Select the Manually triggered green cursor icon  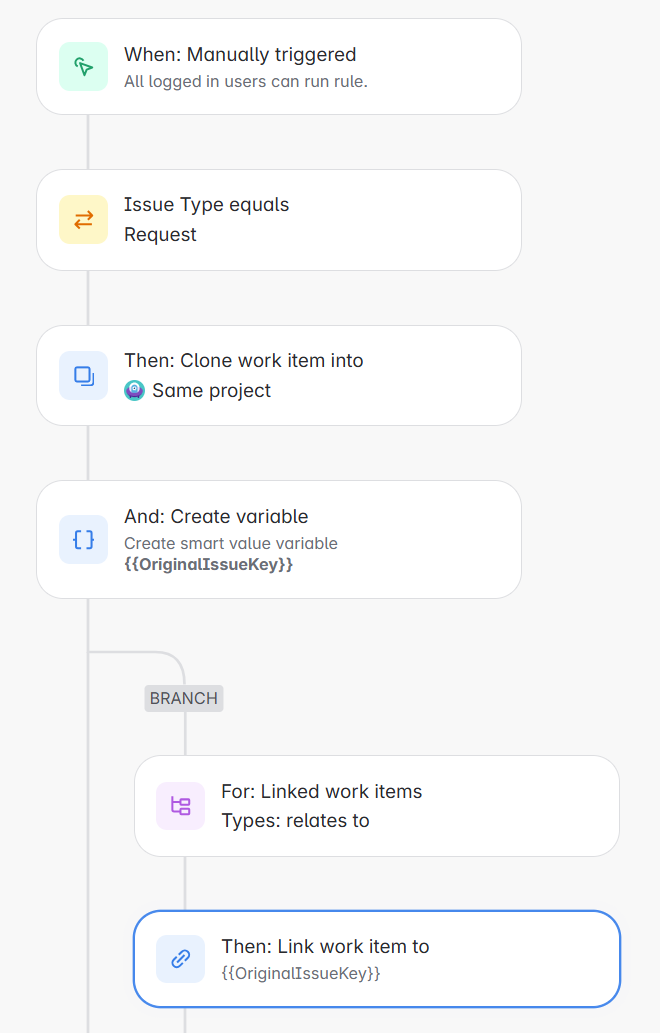point(83,66)
